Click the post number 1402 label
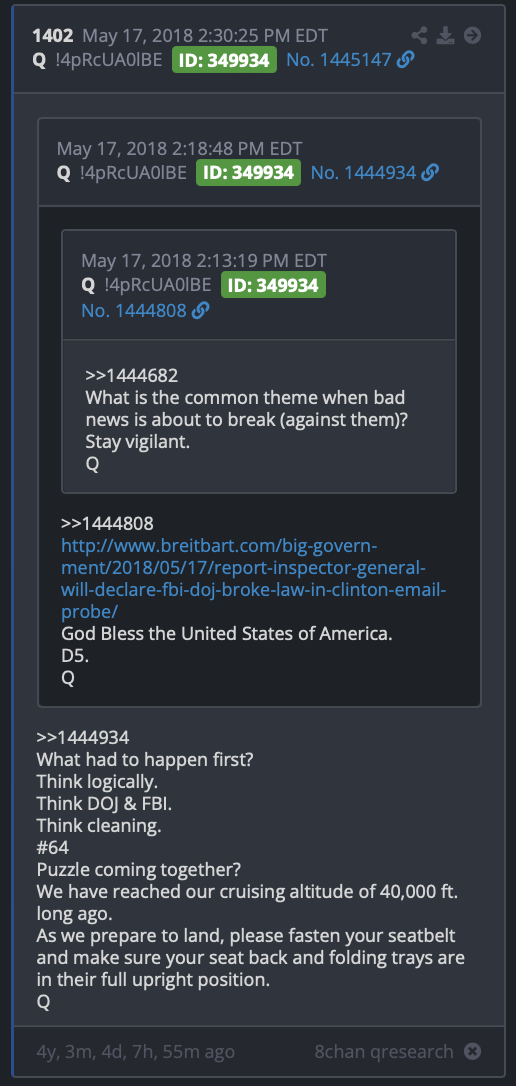516x1086 pixels. point(53,35)
